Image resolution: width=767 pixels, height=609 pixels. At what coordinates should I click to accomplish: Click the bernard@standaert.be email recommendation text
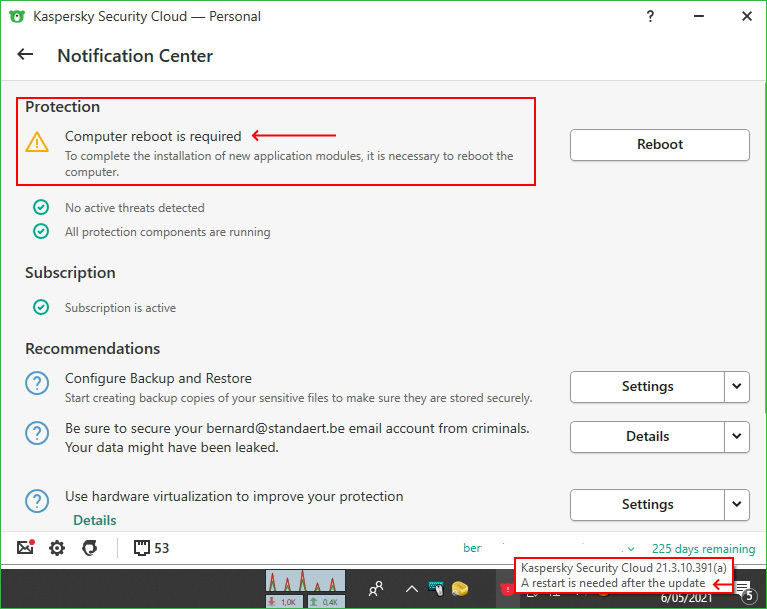(297, 438)
